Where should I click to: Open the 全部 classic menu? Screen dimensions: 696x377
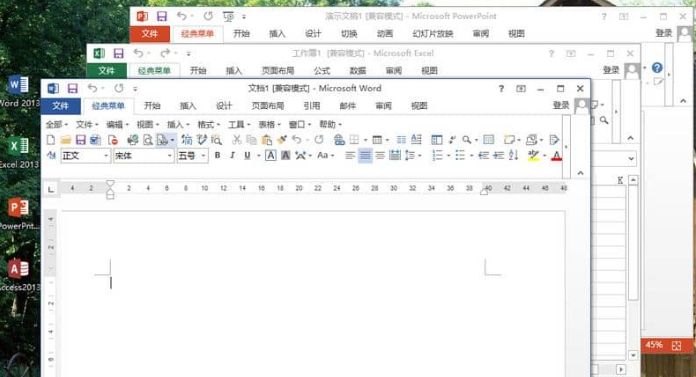56,124
